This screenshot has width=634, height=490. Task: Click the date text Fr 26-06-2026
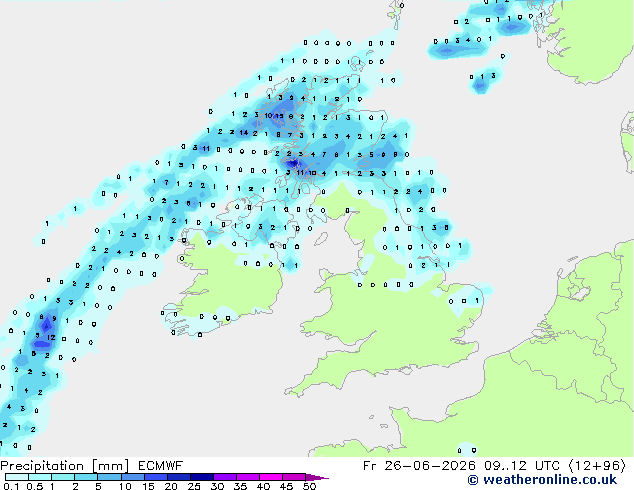419,466
